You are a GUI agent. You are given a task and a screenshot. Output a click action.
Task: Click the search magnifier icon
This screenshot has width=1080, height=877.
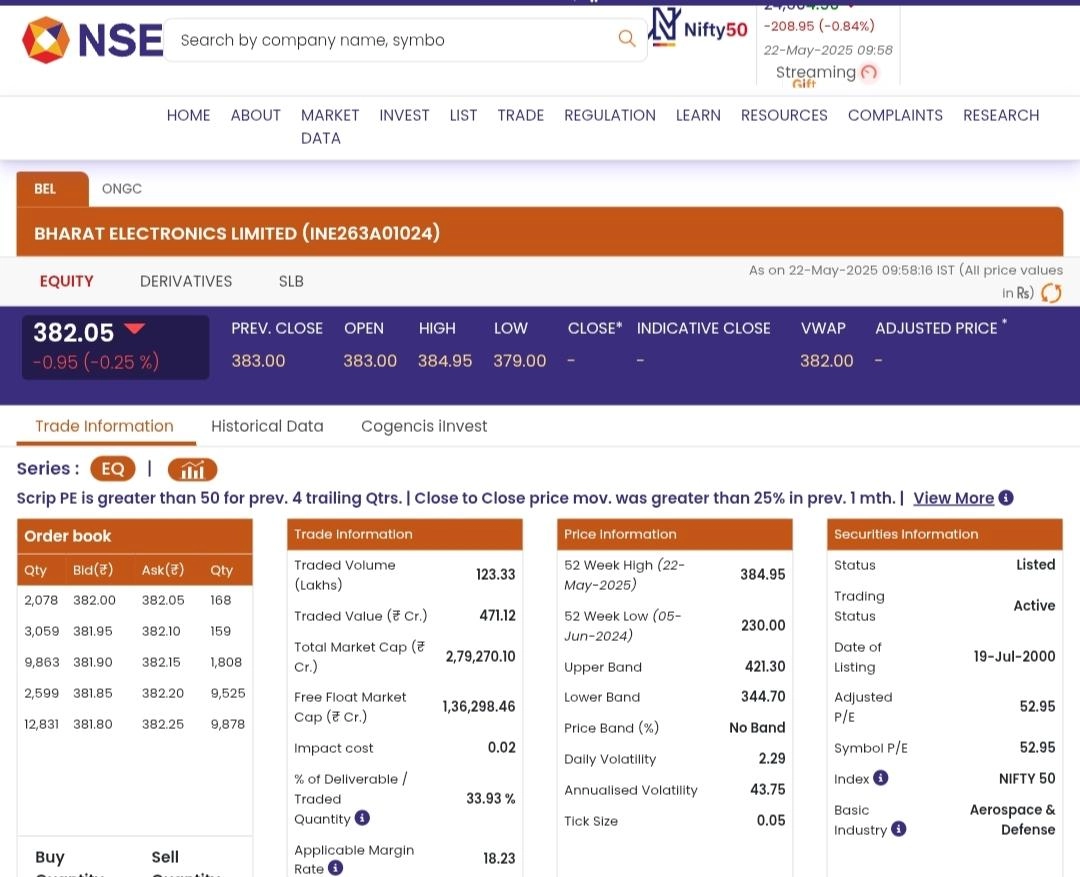[x=627, y=39]
